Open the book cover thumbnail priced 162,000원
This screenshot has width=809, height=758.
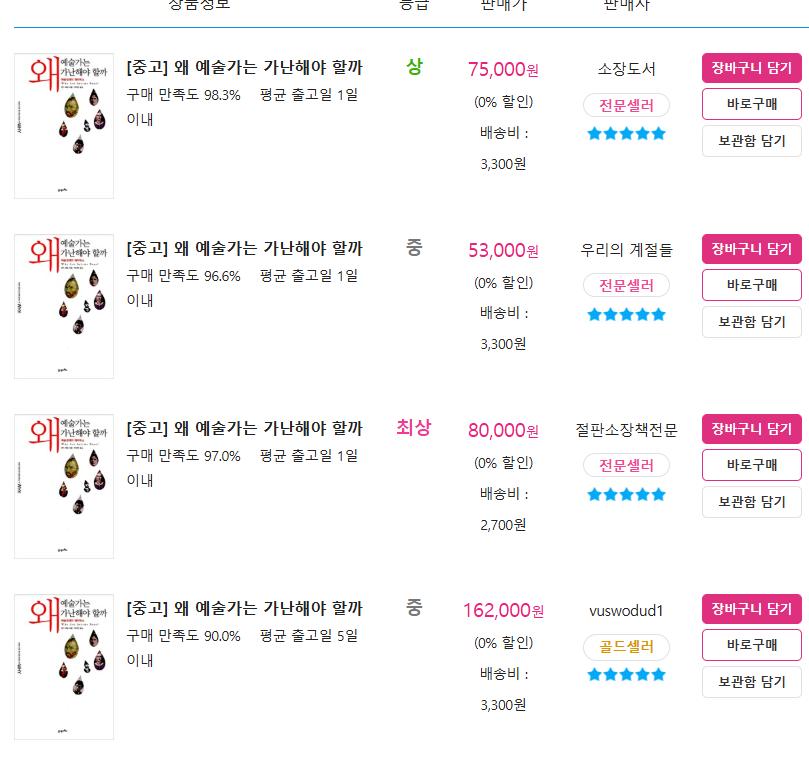(x=64, y=667)
